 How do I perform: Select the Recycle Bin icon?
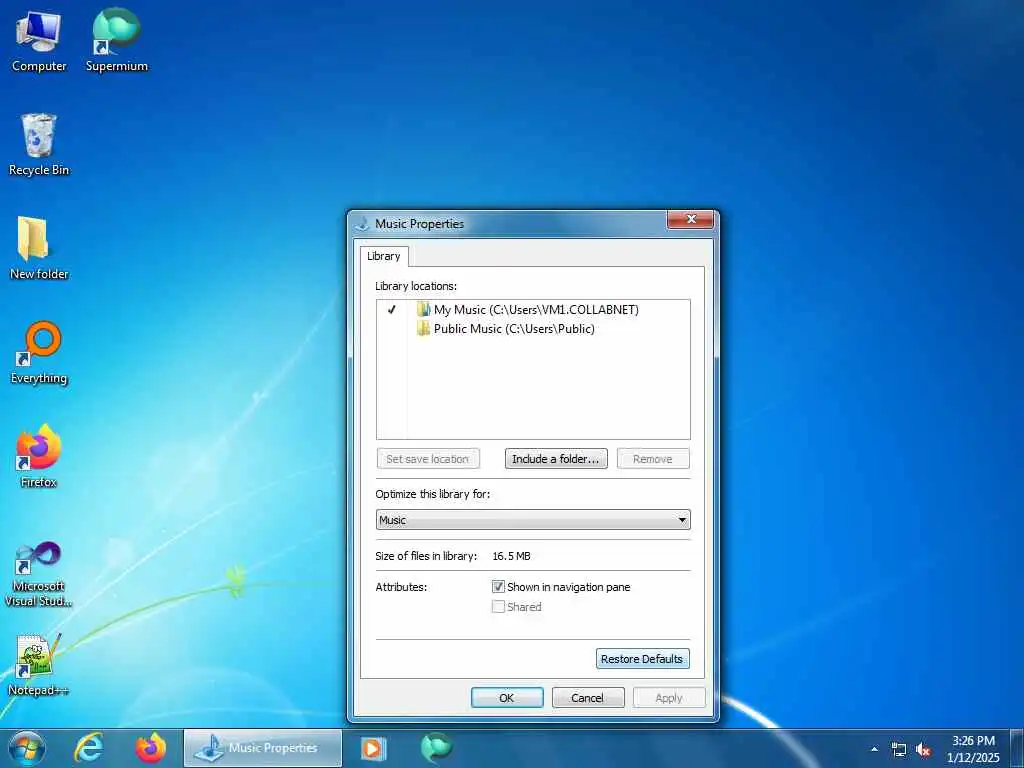click(39, 144)
